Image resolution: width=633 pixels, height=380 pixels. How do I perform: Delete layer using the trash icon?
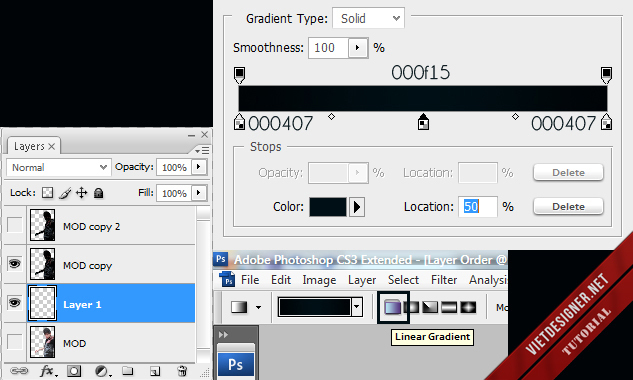(182, 371)
